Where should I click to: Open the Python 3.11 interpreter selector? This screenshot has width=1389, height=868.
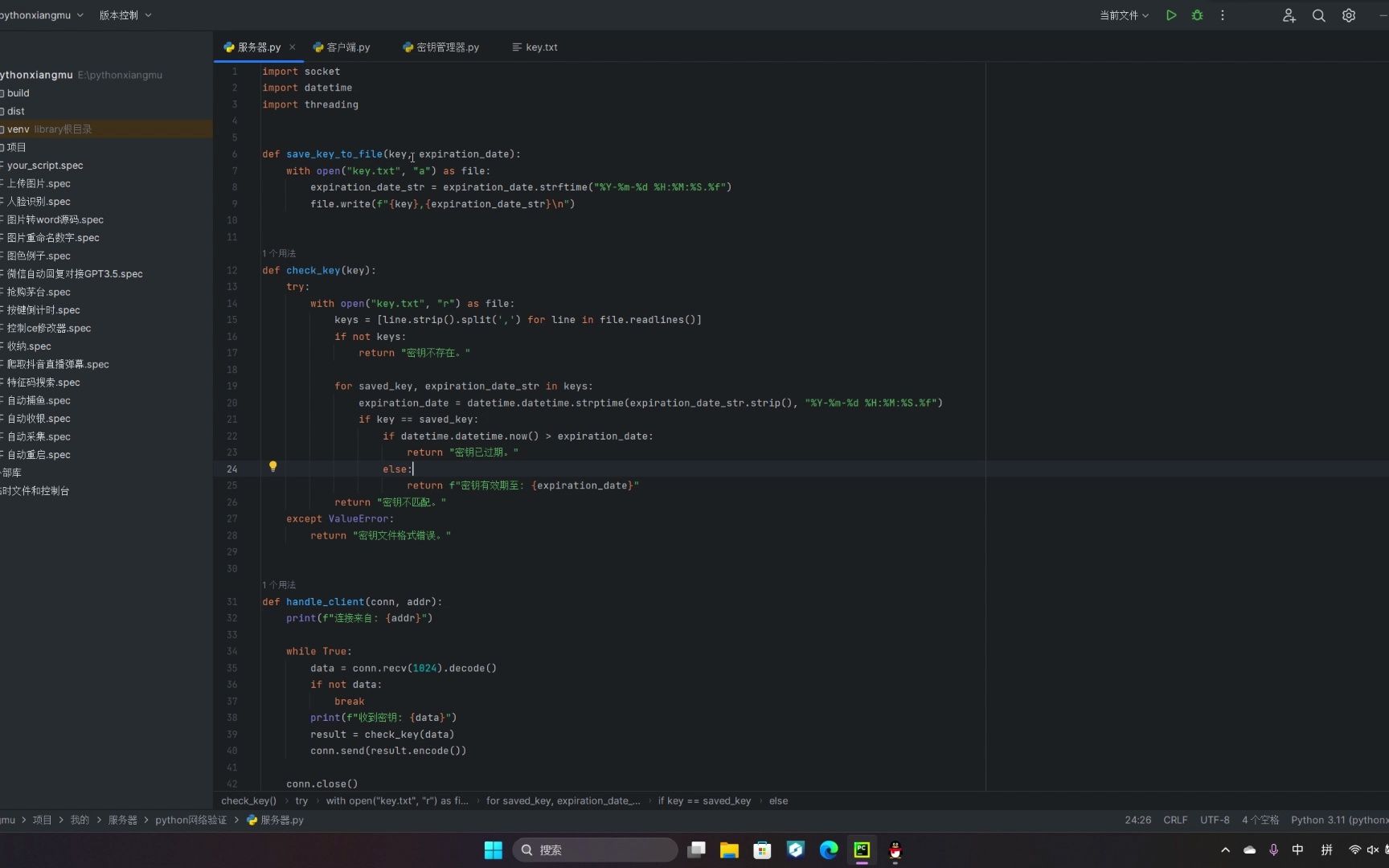pyautogui.click(x=1339, y=820)
